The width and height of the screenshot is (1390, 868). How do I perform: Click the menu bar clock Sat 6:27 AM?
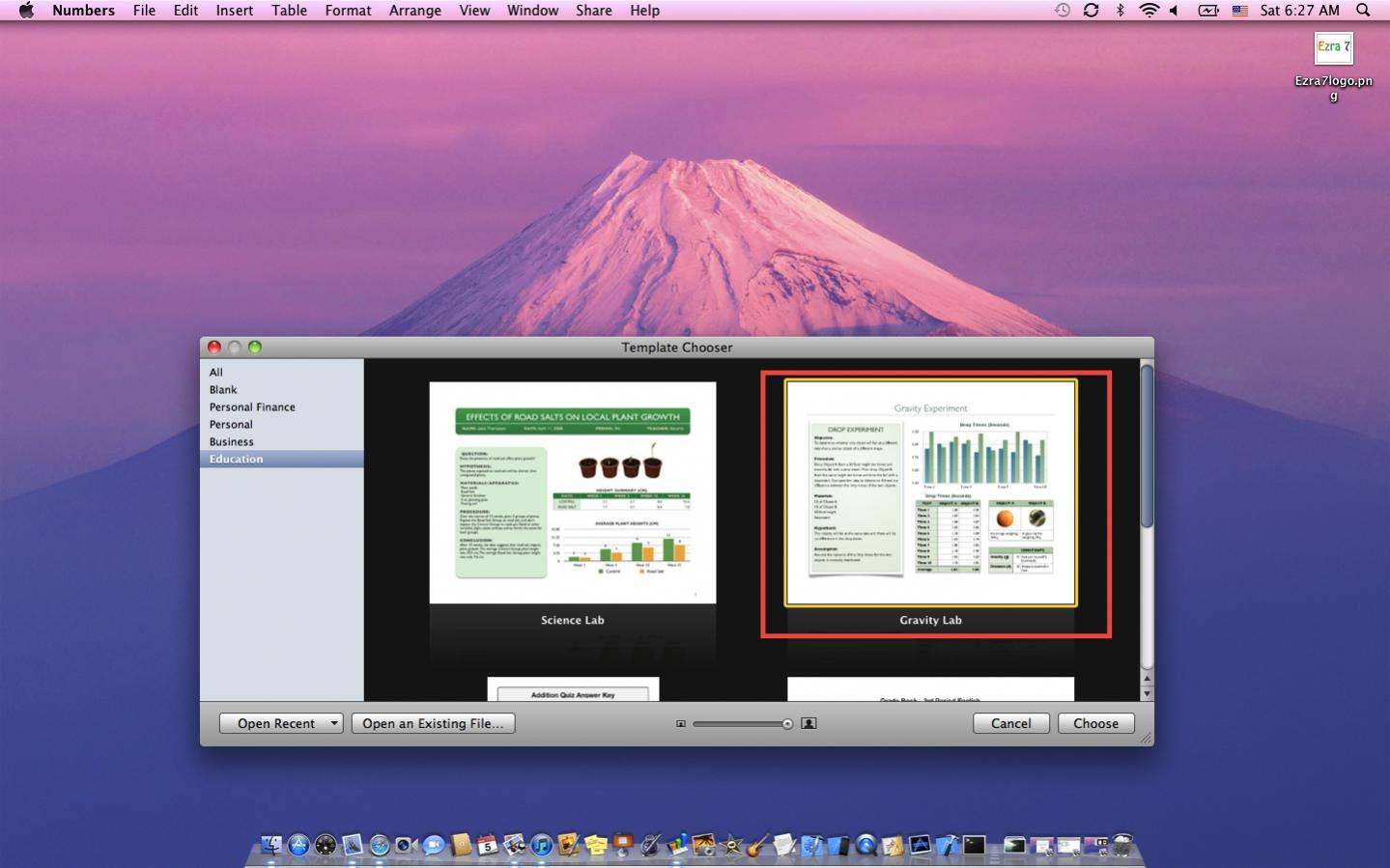click(x=1299, y=10)
